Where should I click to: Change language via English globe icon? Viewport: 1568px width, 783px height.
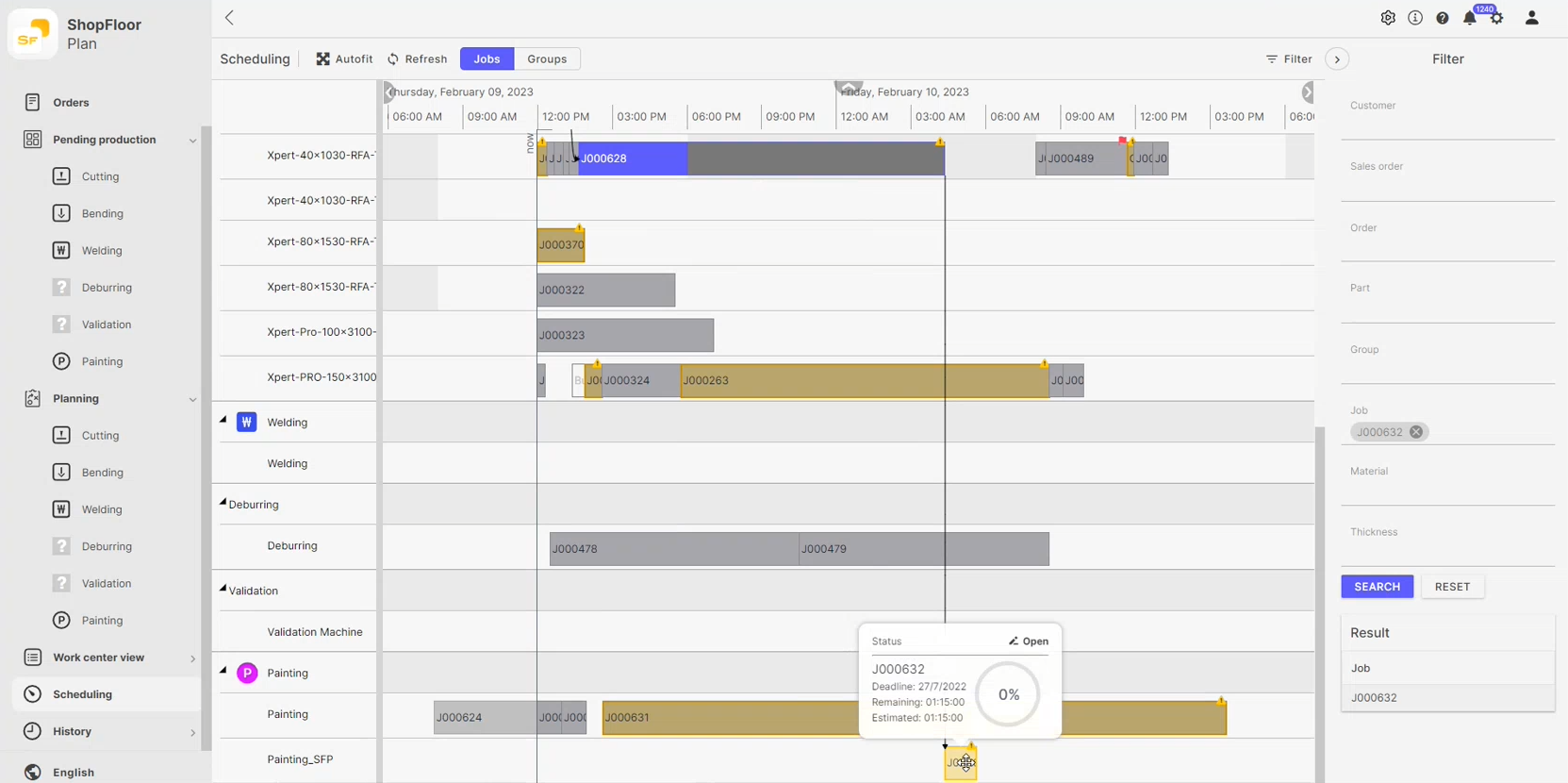[x=33, y=772]
